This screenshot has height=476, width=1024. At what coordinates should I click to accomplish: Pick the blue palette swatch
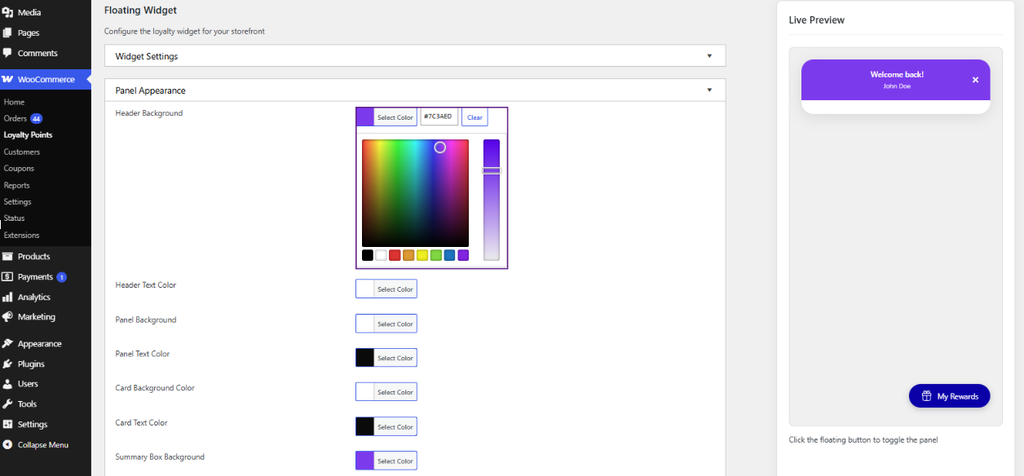pos(450,255)
